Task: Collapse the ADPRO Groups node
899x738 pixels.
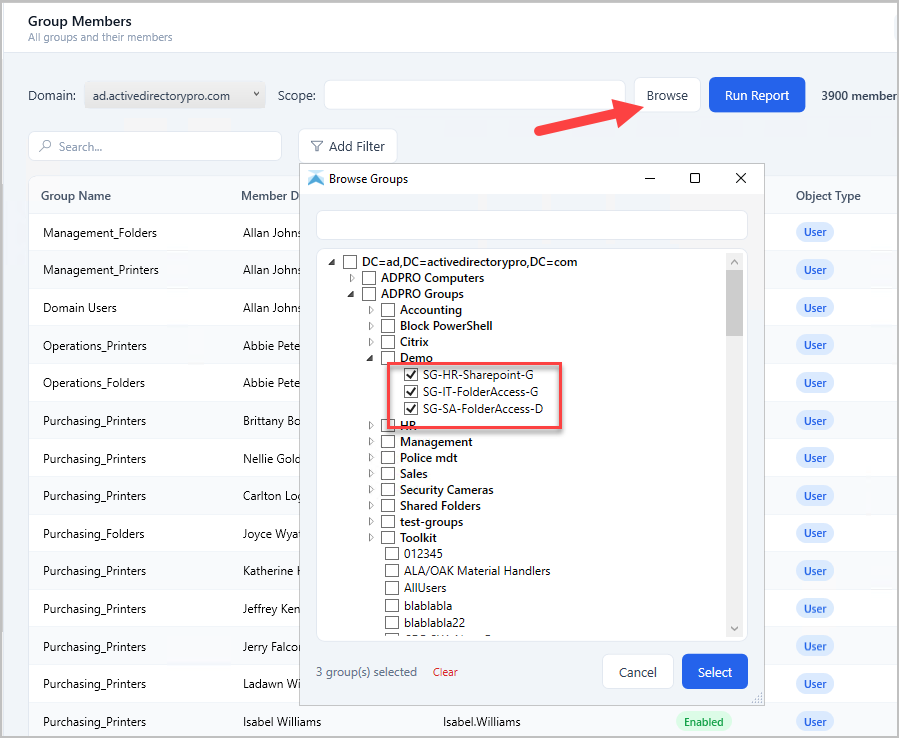Action: coord(351,294)
